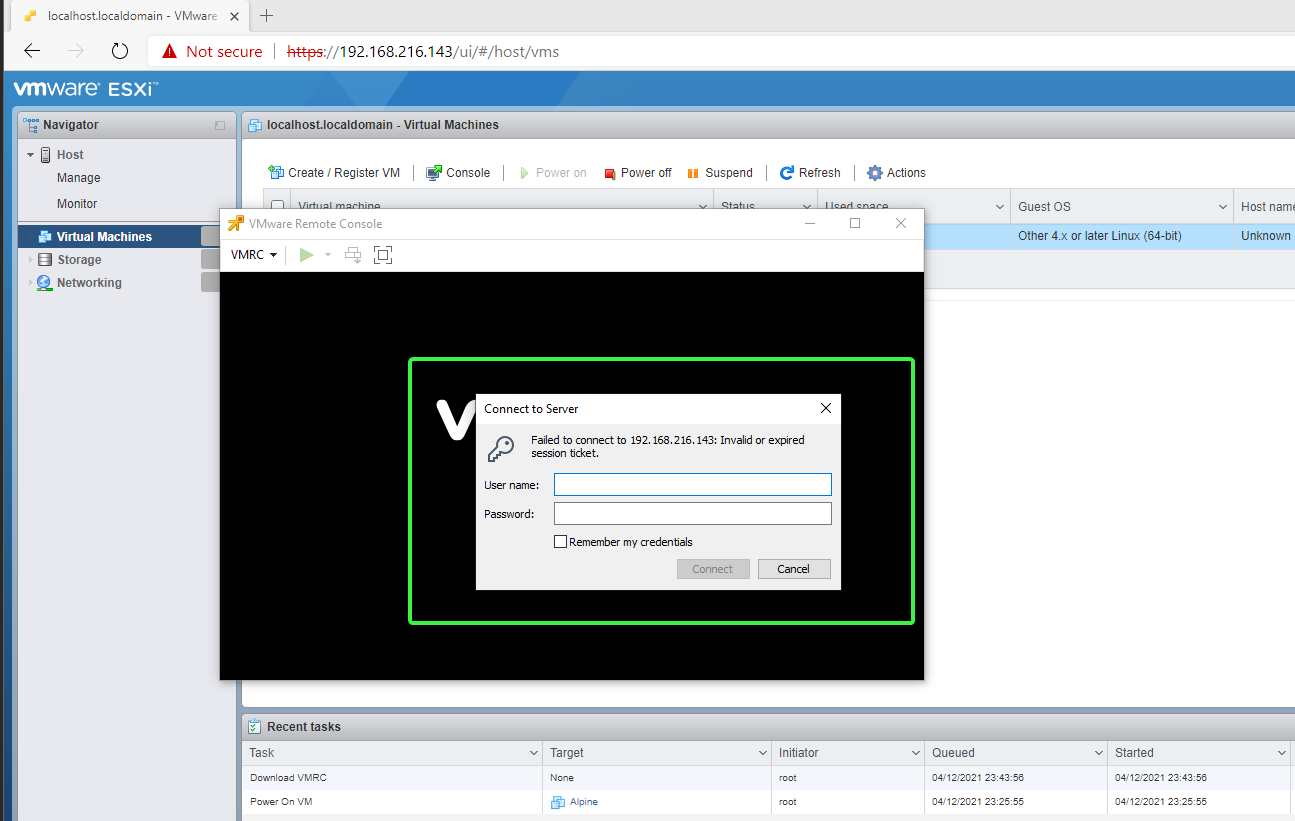Open the Queued column dropdown
Image resolution: width=1295 pixels, height=821 pixels.
[1099, 753]
